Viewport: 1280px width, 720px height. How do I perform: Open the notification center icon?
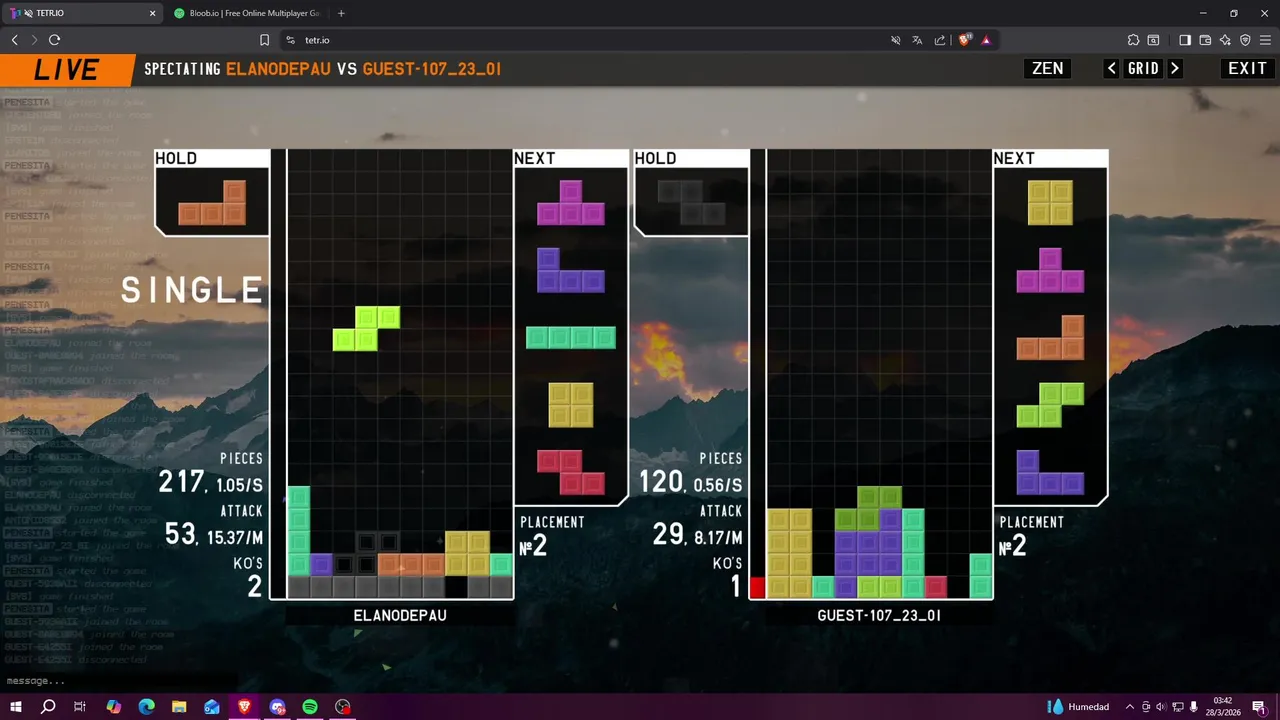1258,707
